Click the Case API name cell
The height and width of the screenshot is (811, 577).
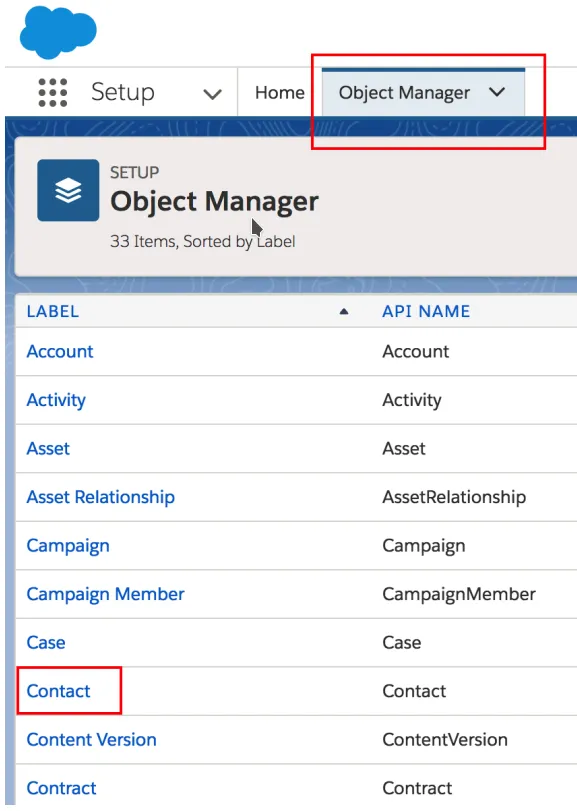[x=402, y=643]
